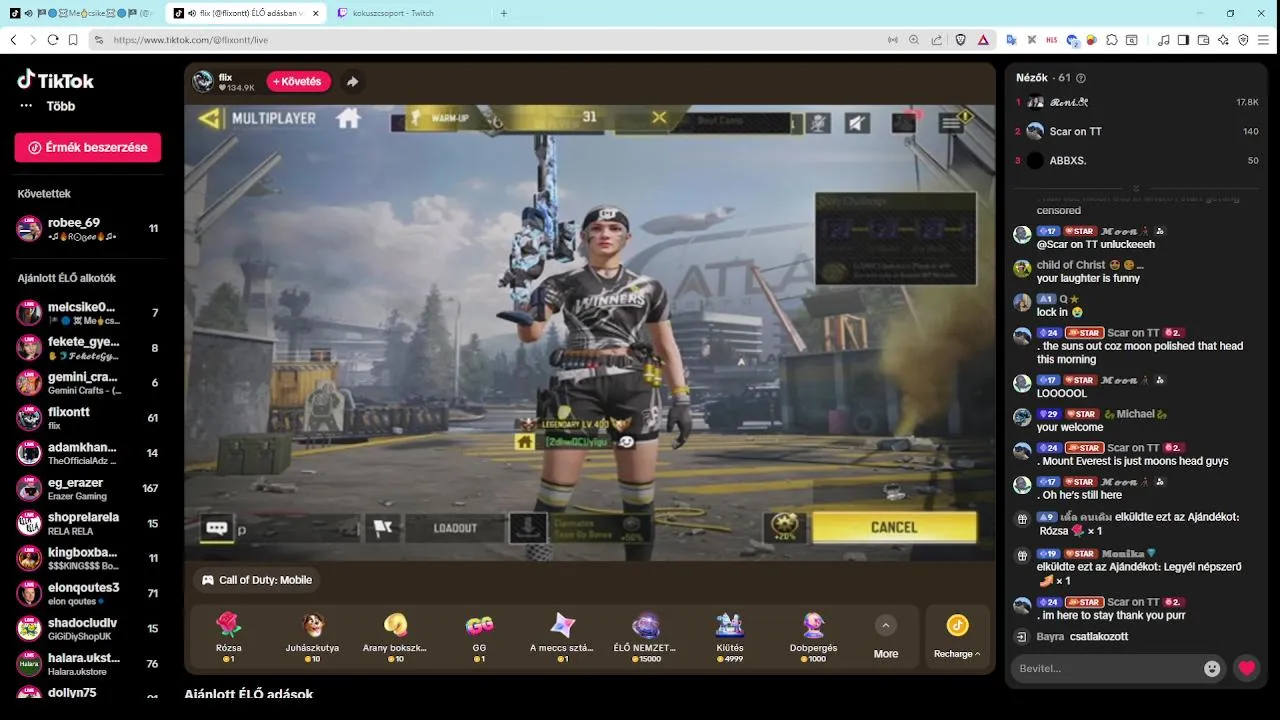The height and width of the screenshot is (720, 1280).
Task: Select top viewer ABBXS.
Action: 1137,160
